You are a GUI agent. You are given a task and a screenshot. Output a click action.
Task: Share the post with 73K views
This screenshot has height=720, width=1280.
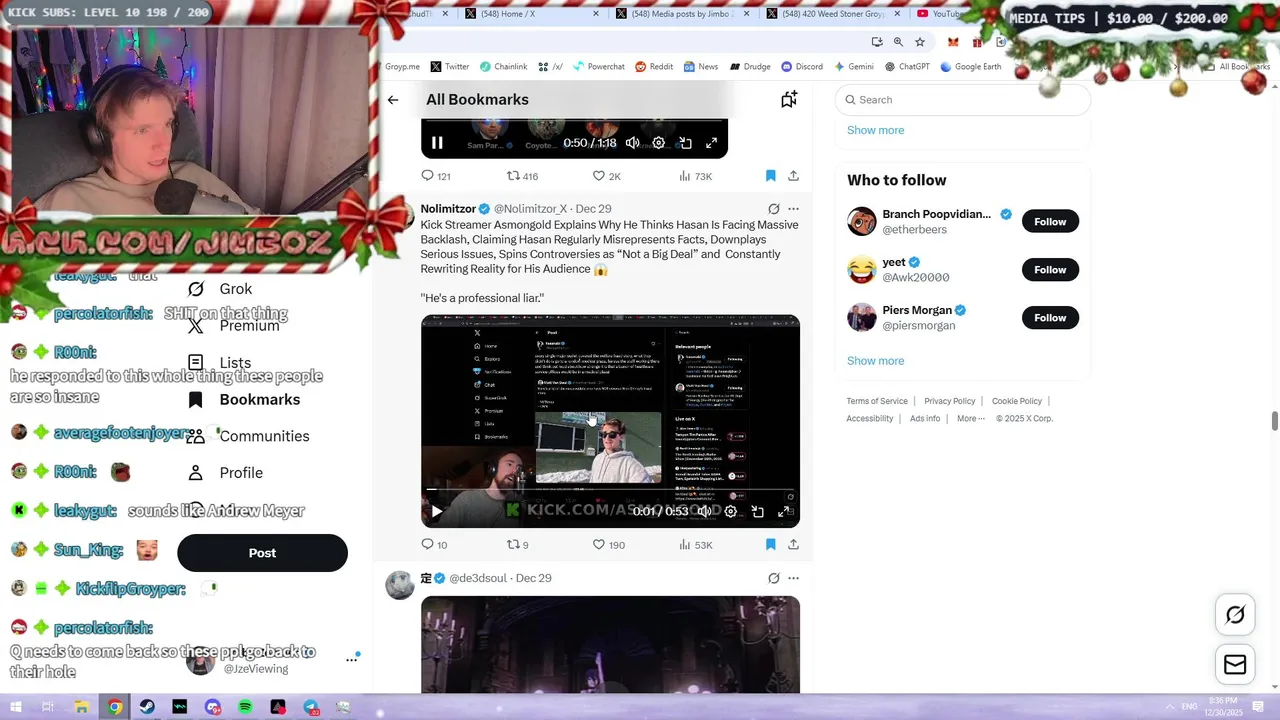point(793,176)
